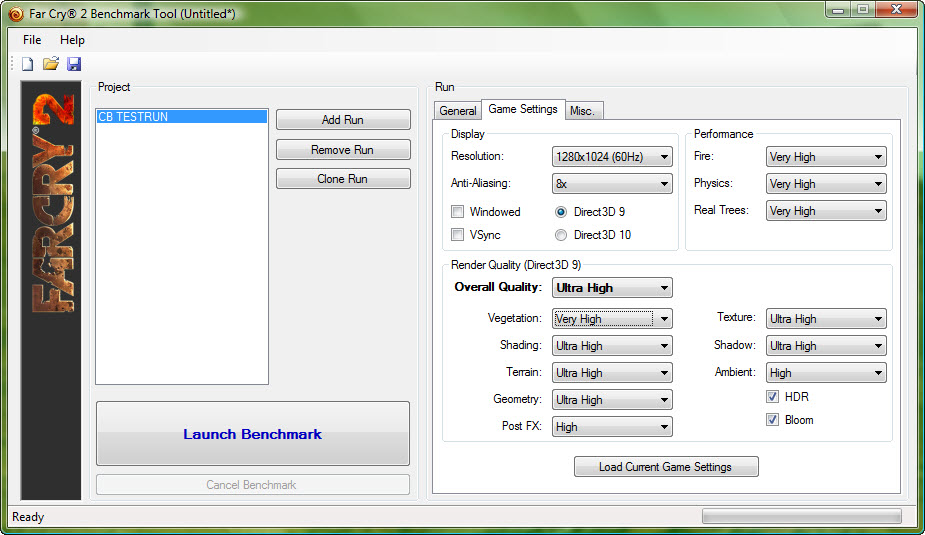This screenshot has height=535, width=925.
Task: Enable the VSync checkbox
Action: [x=457, y=234]
